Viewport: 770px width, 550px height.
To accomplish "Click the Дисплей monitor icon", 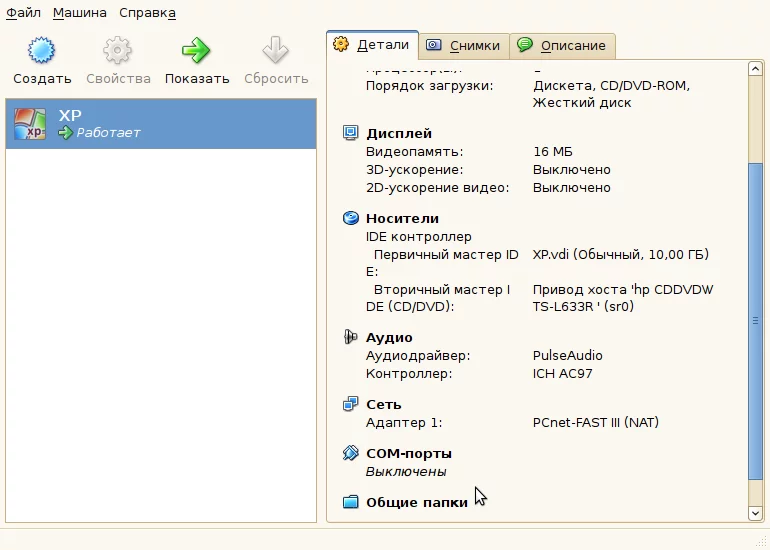I will (x=350, y=133).
